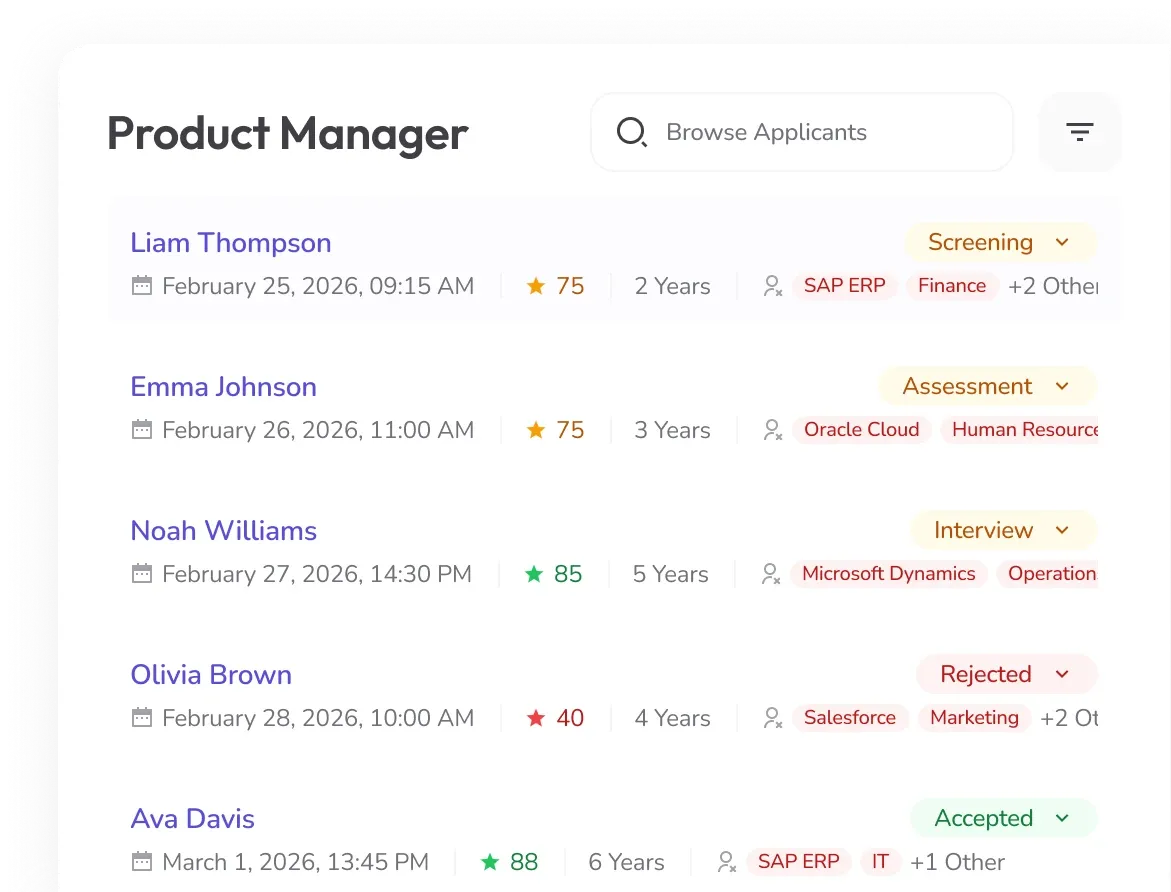Click the red star beside score 40
The height and width of the screenshot is (892, 1171).
(535, 718)
